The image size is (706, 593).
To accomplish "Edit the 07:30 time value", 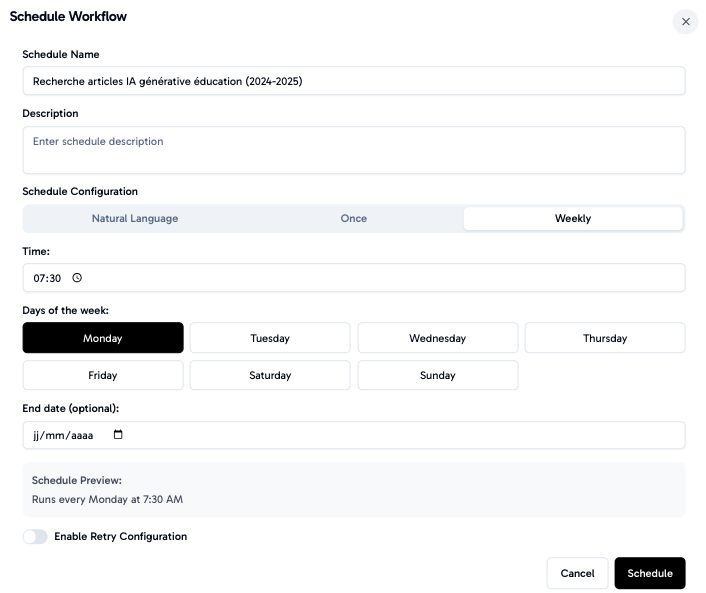I will 47,278.
